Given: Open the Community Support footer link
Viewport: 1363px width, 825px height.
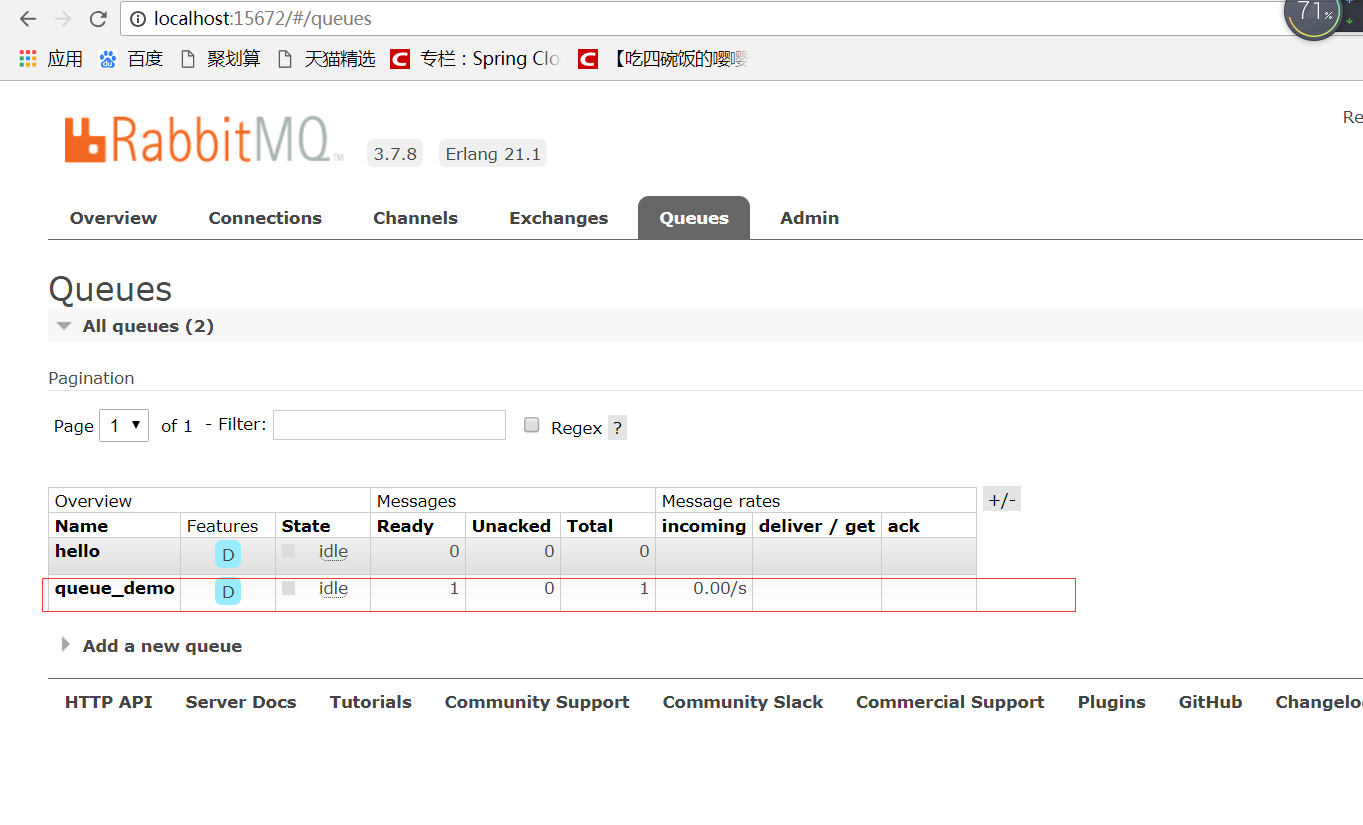Looking at the screenshot, I should [537, 702].
